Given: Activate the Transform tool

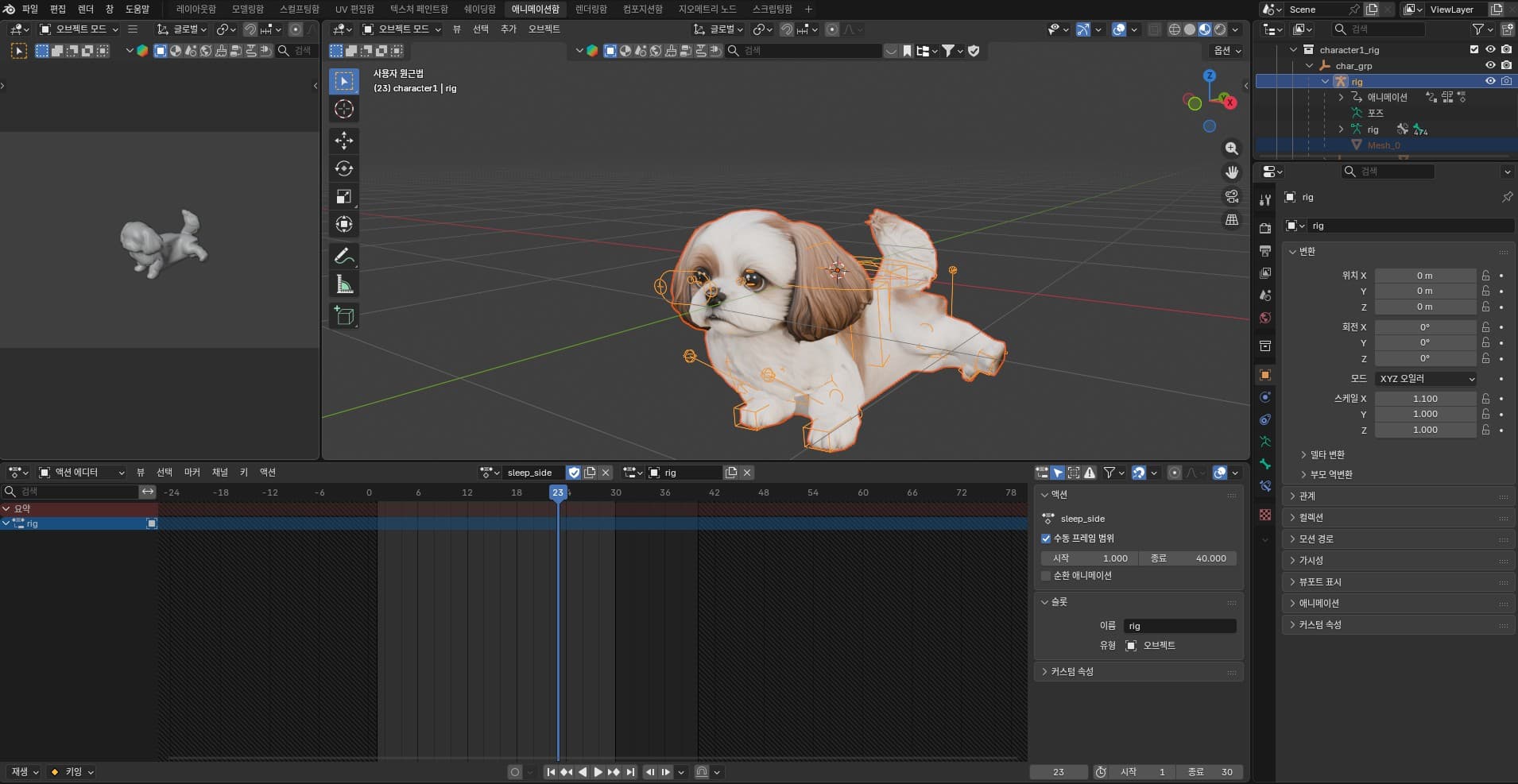Looking at the screenshot, I should 344,224.
